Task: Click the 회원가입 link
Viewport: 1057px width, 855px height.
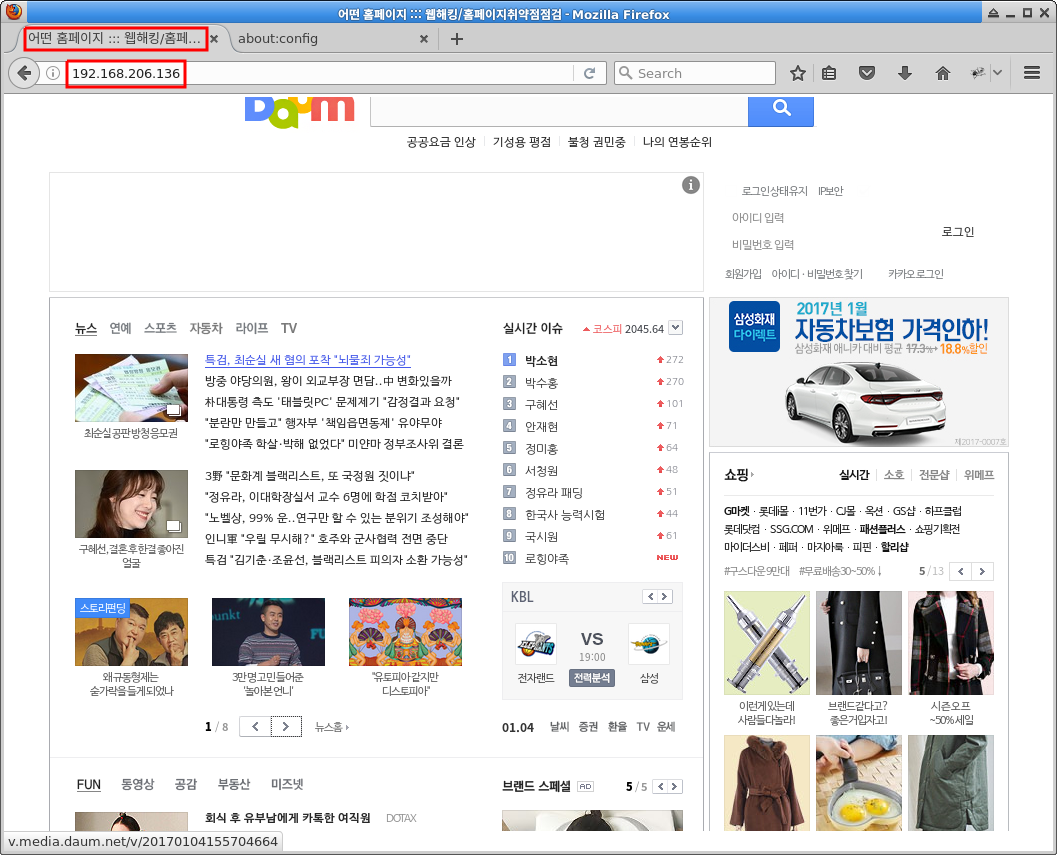Action: (743, 274)
